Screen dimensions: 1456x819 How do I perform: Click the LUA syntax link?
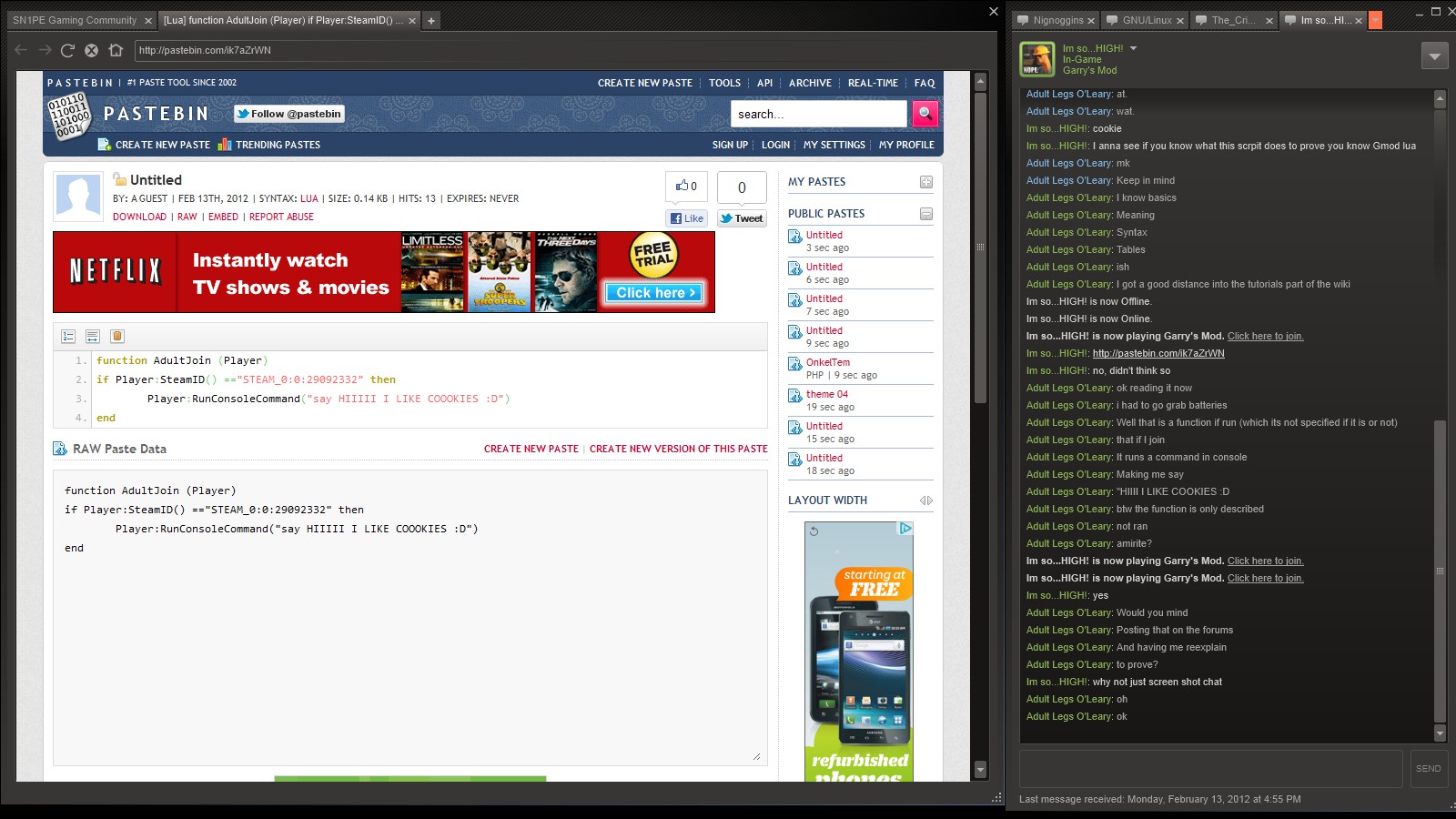tap(309, 198)
